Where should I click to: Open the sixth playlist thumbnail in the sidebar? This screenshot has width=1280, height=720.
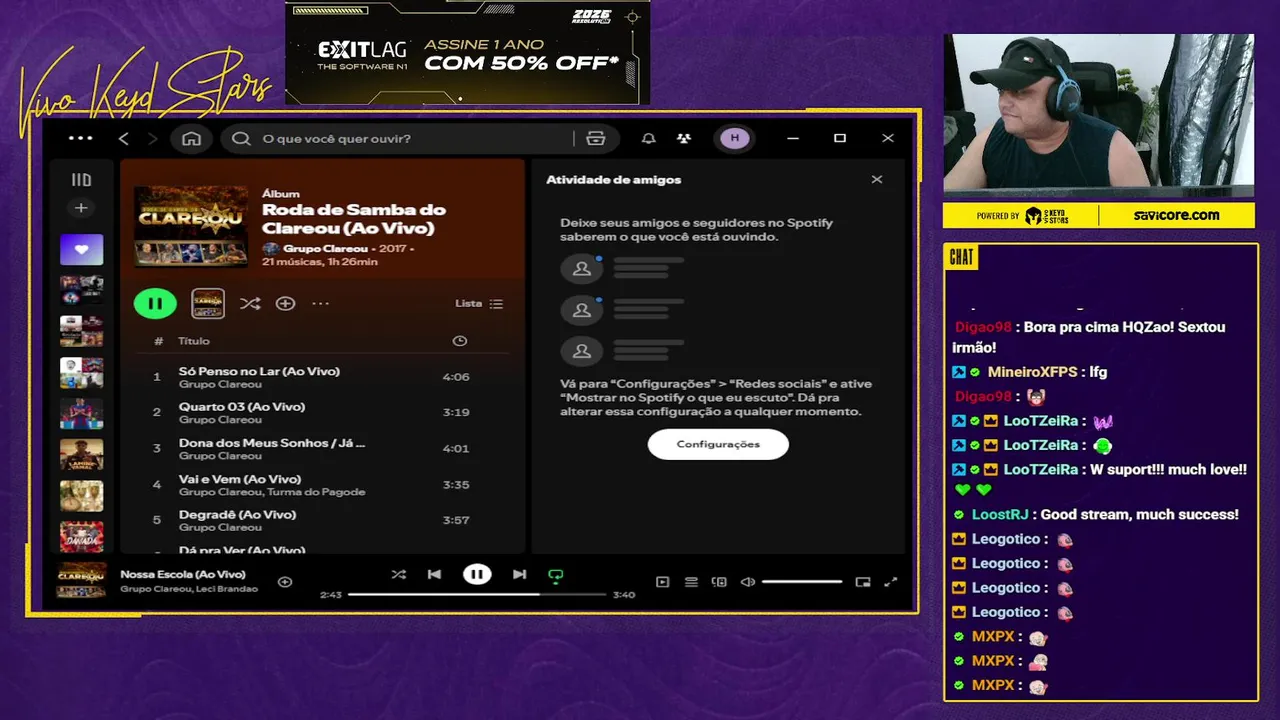tap(81, 454)
